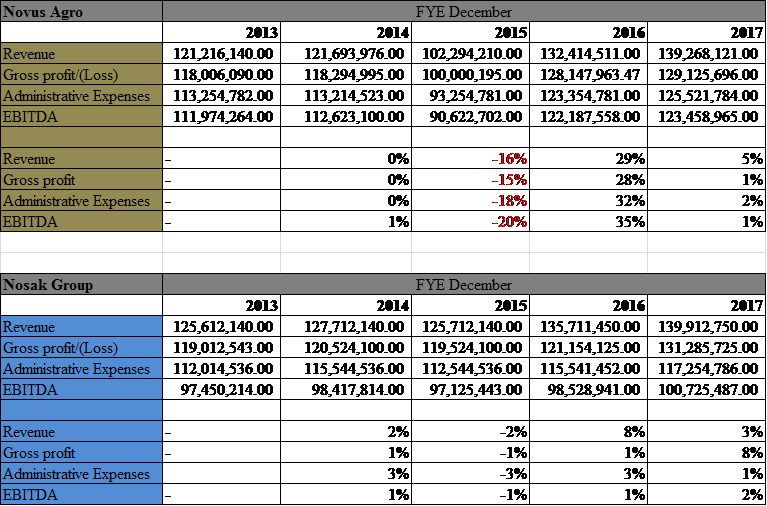
Task: Click the red -18% admin expenses cell
Action: click(x=471, y=201)
